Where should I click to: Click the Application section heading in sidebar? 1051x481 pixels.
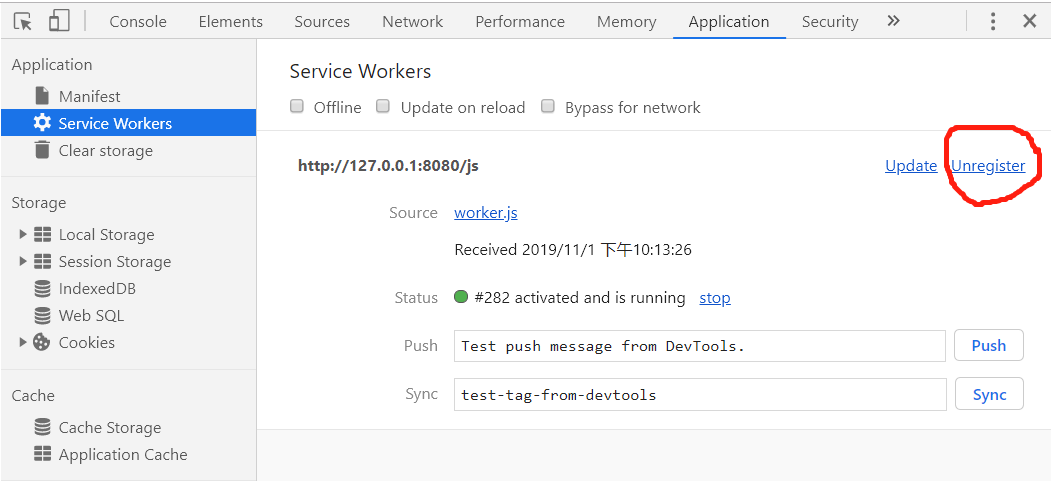click(x=52, y=65)
